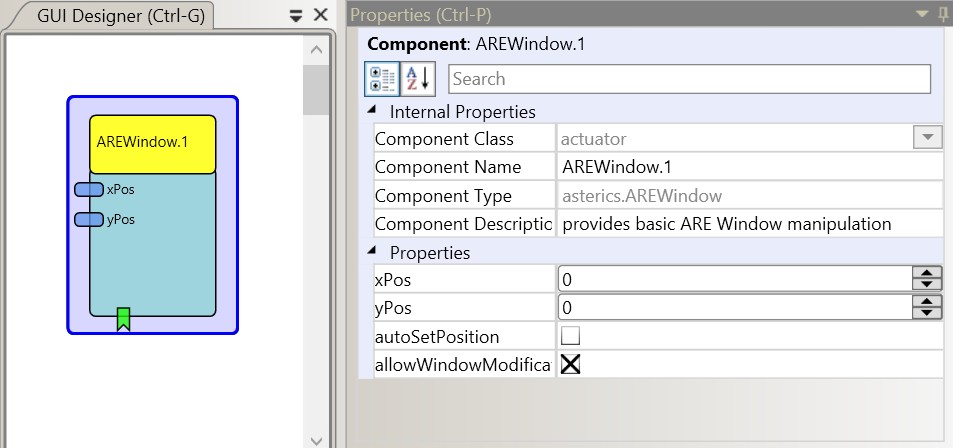Click the Properties (Ctrl-P) panel title
Viewport: 953px width, 448px height.
coord(421,15)
